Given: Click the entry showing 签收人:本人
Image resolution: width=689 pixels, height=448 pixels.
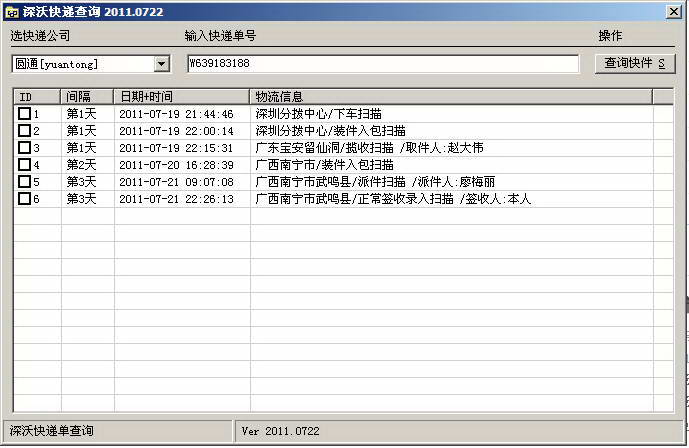Looking at the screenshot, I should (393, 199).
